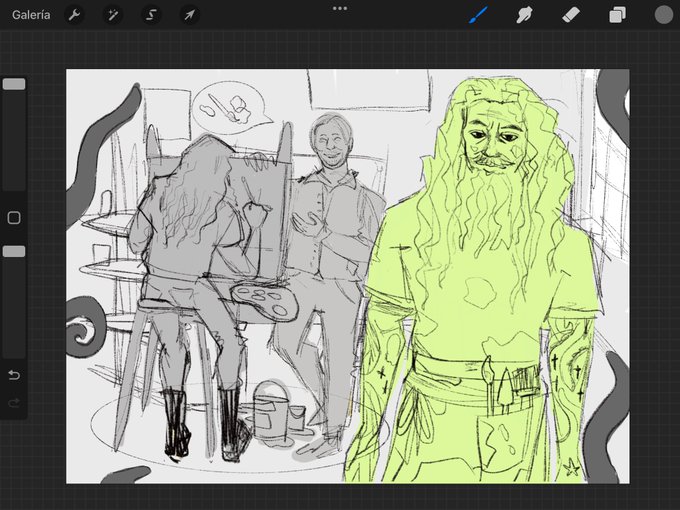Select the Eraser tool

coord(571,15)
